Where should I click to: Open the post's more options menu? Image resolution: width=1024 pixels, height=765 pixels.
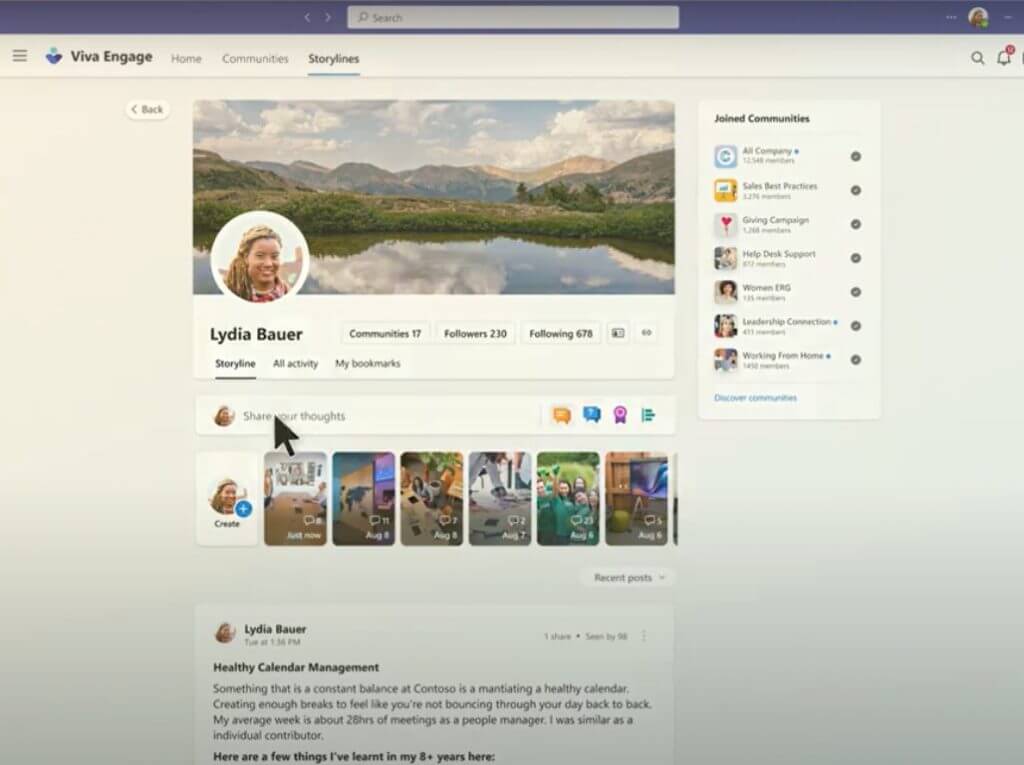(x=644, y=636)
